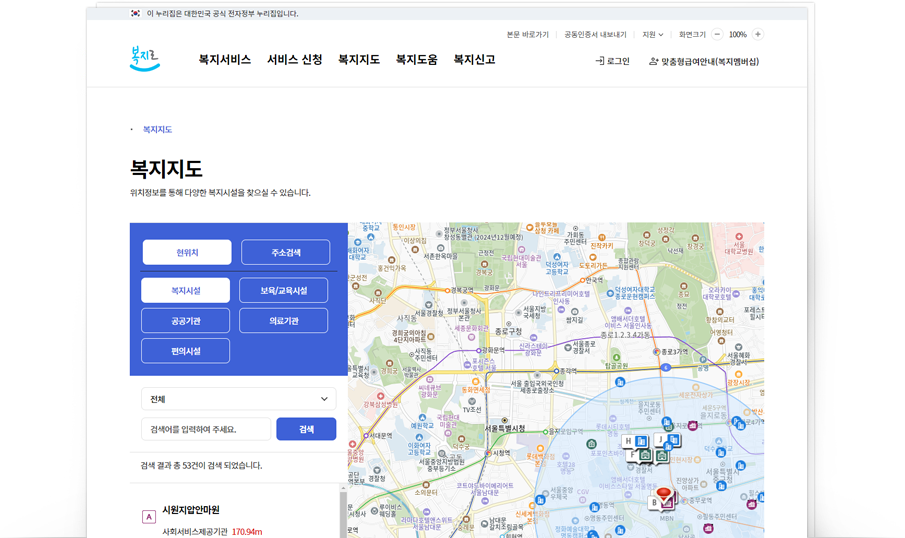Click the blue building marker near 명동역
Viewport: 905px width, 538px height.
pos(594,507)
